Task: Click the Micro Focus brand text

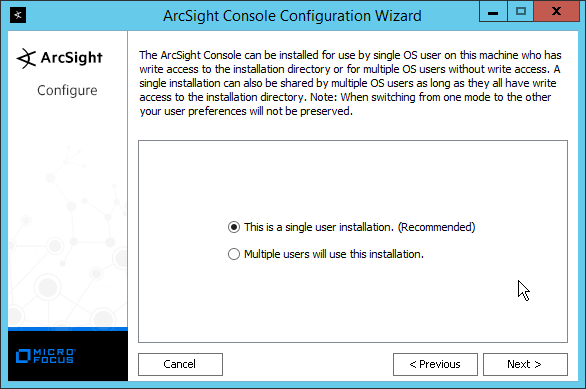Action: (x=54, y=356)
